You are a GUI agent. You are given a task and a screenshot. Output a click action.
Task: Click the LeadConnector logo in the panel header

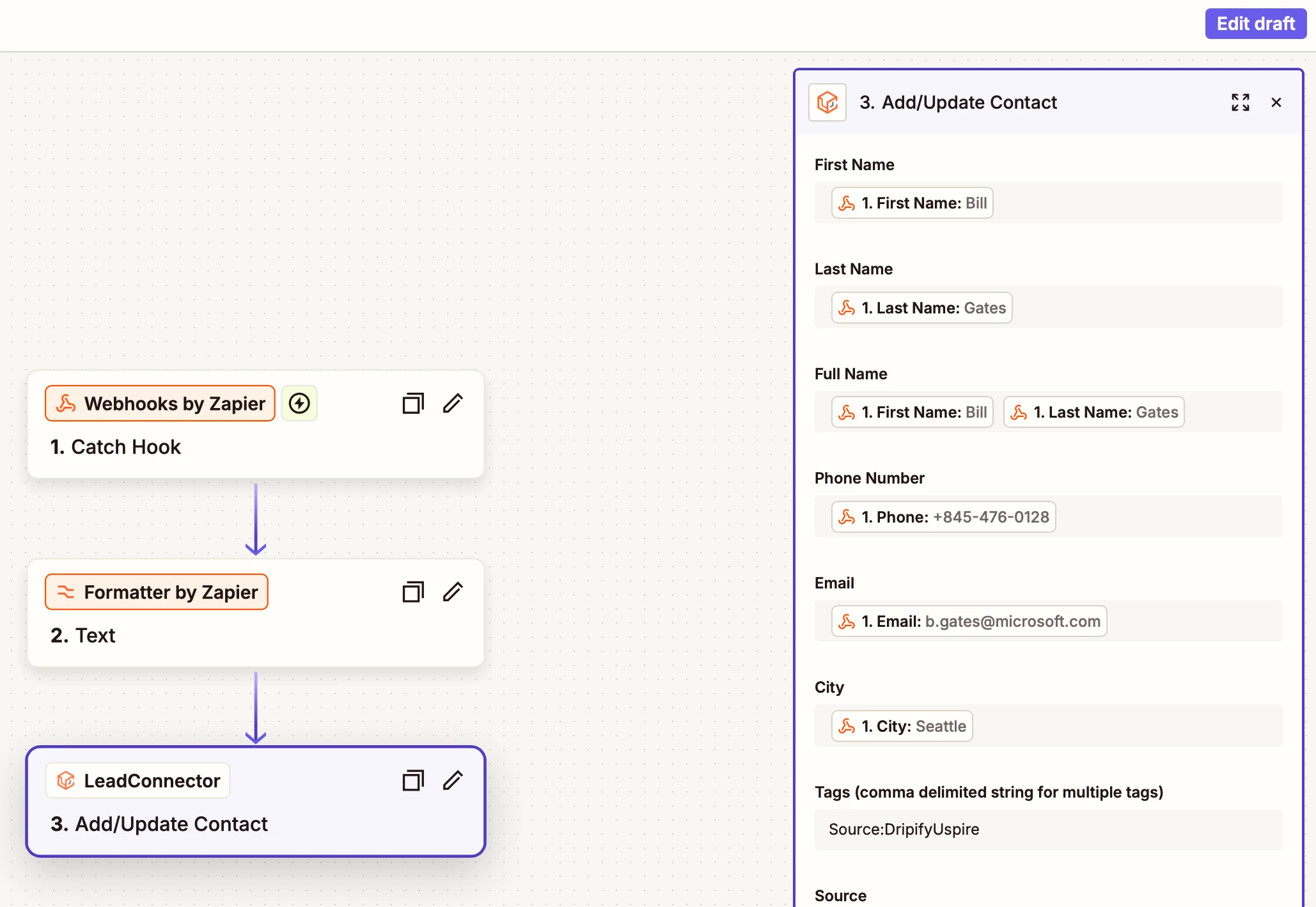click(827, 102)
